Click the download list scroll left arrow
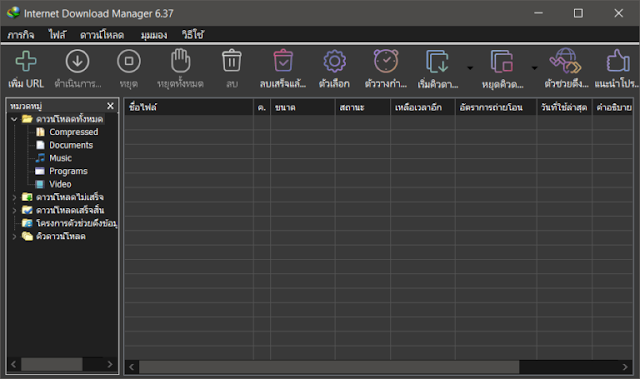Screen dimensions: 640x379 coord(131,367)
